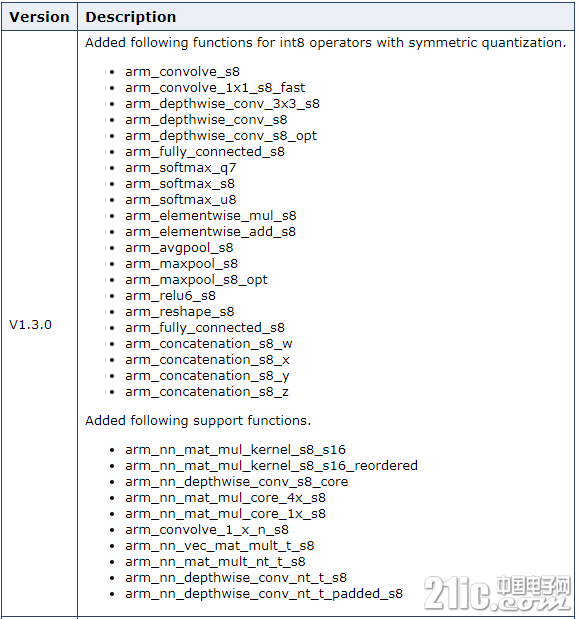This screenshot has width=578, height=619.
Task: Click the arm_convolve_s8 function entry
Action: pyautogui.click(x=182, y=72)
